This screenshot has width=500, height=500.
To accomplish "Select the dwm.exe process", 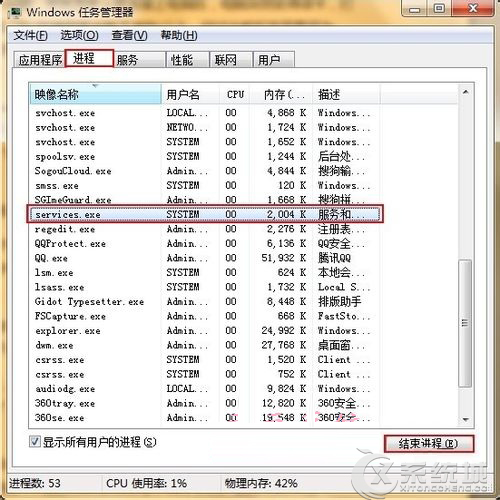I will pos(205,345).
